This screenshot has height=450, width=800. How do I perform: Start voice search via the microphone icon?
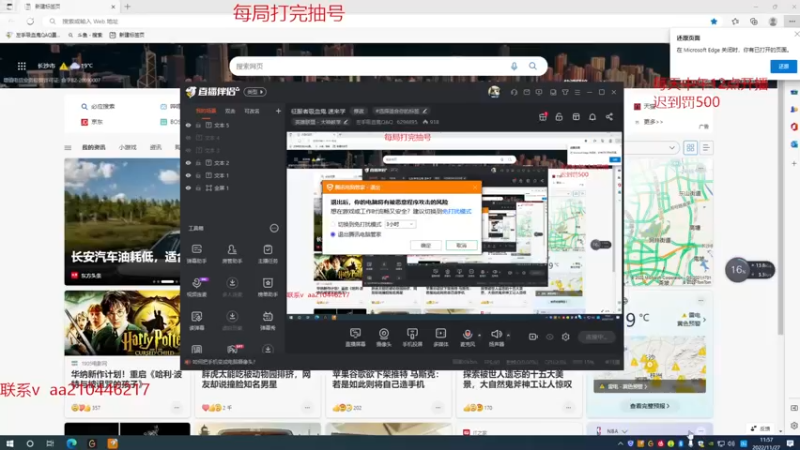(514, 66)
